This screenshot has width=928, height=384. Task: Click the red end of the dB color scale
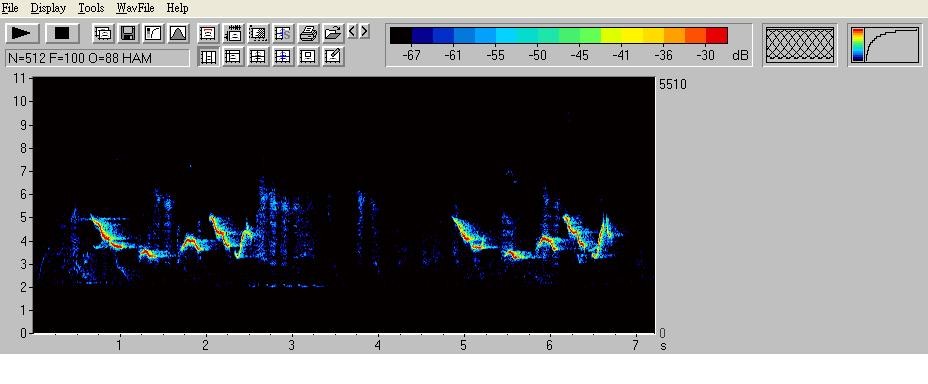717,36
